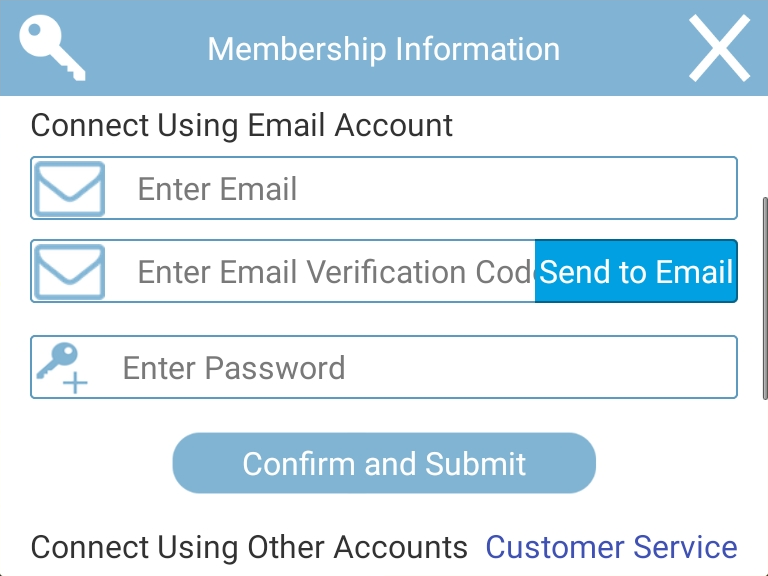Click the Enter Password placeholder text

[x=234, y=368]
